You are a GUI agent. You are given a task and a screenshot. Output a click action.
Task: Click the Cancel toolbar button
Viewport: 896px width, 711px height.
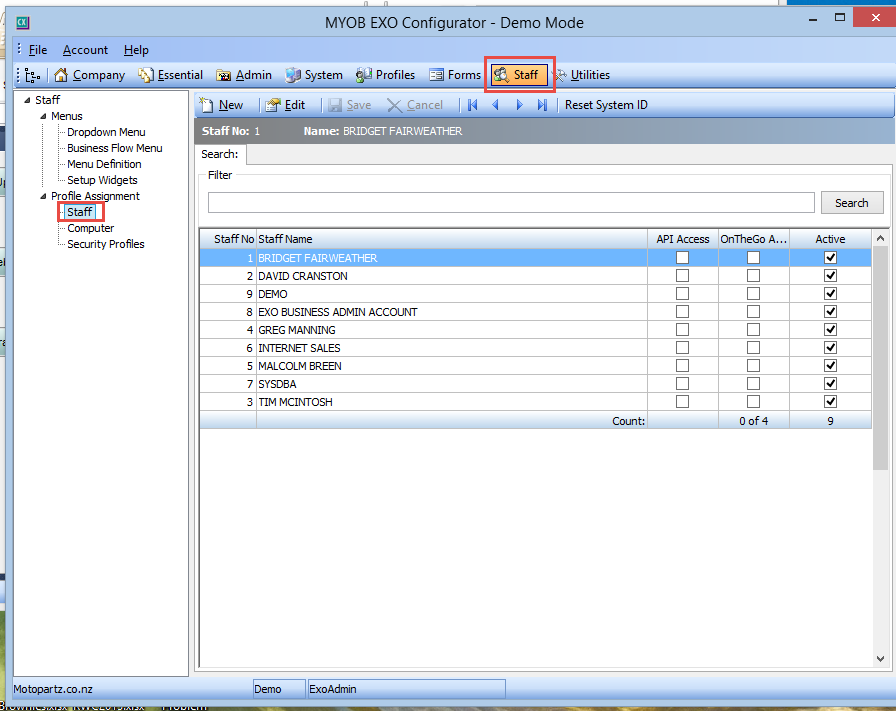pyautogui.click(x=415, y=105)
